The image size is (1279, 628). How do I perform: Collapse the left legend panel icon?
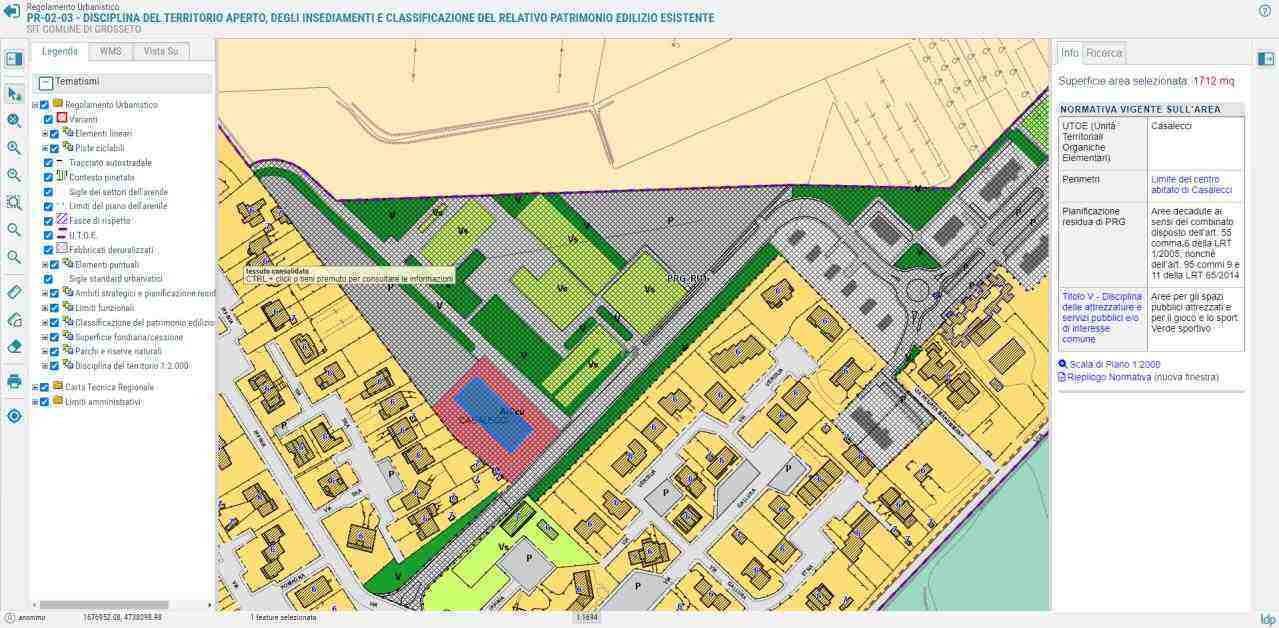tap(14, 59)
